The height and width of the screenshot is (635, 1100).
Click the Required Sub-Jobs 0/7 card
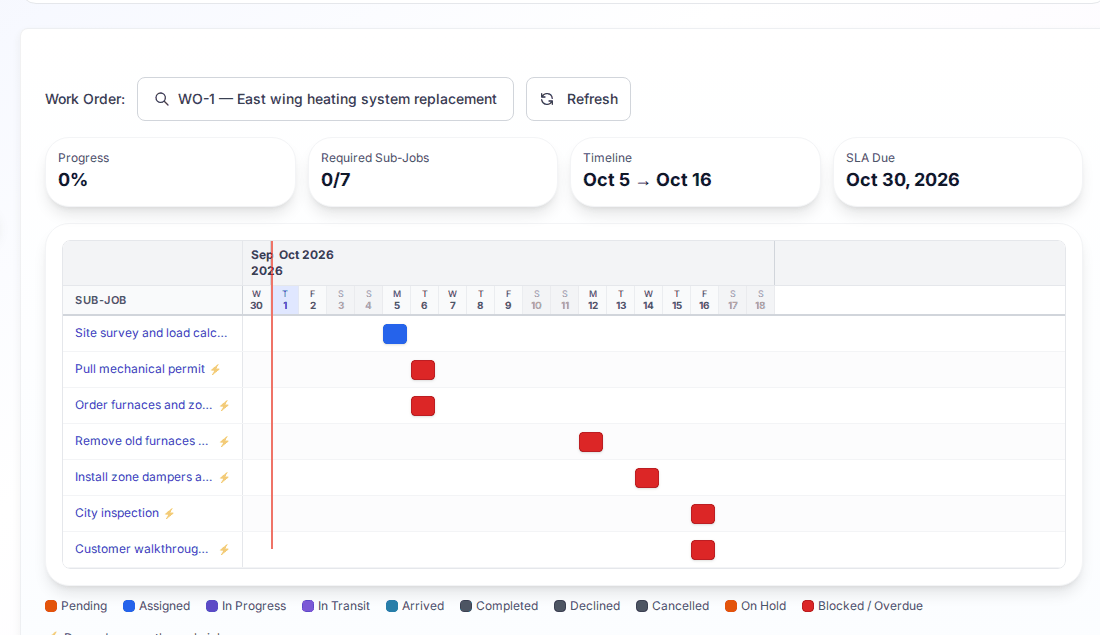(x=433, y=172)
